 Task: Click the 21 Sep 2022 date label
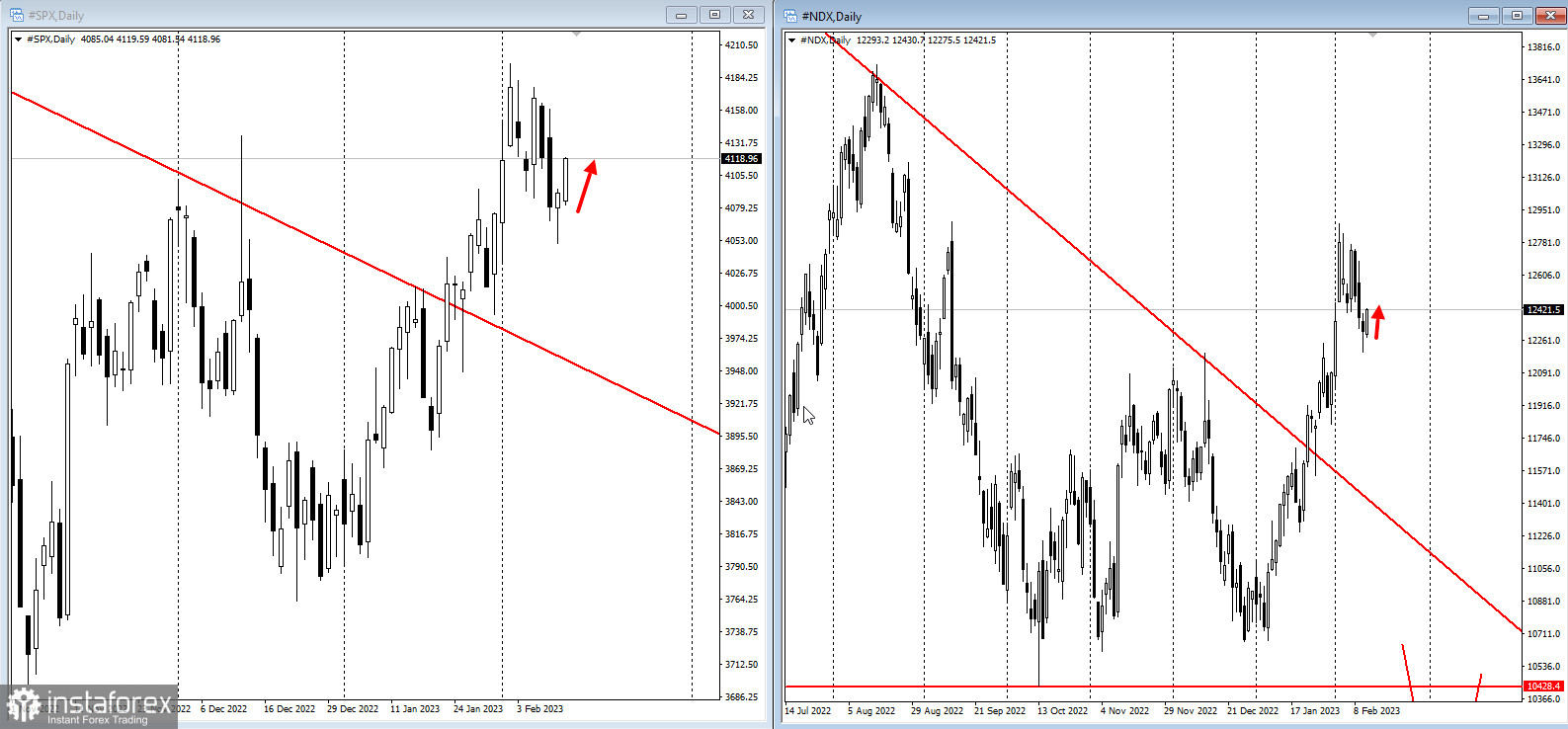(x=1000, y=711)
